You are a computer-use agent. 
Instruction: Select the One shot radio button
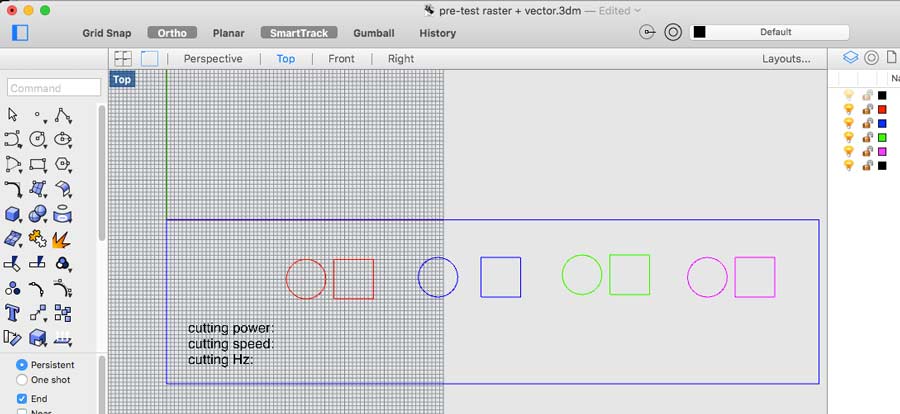click(22, 380)
